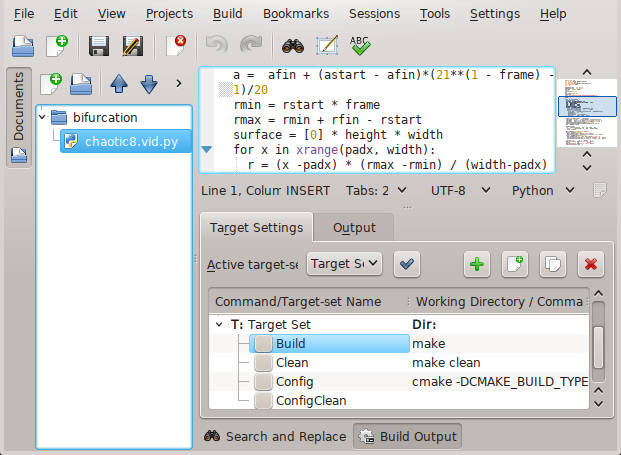The height and width of the screenshot is (455, 621).
Task: Run the ABC spell check icon
Action: (x=361, y=45)
